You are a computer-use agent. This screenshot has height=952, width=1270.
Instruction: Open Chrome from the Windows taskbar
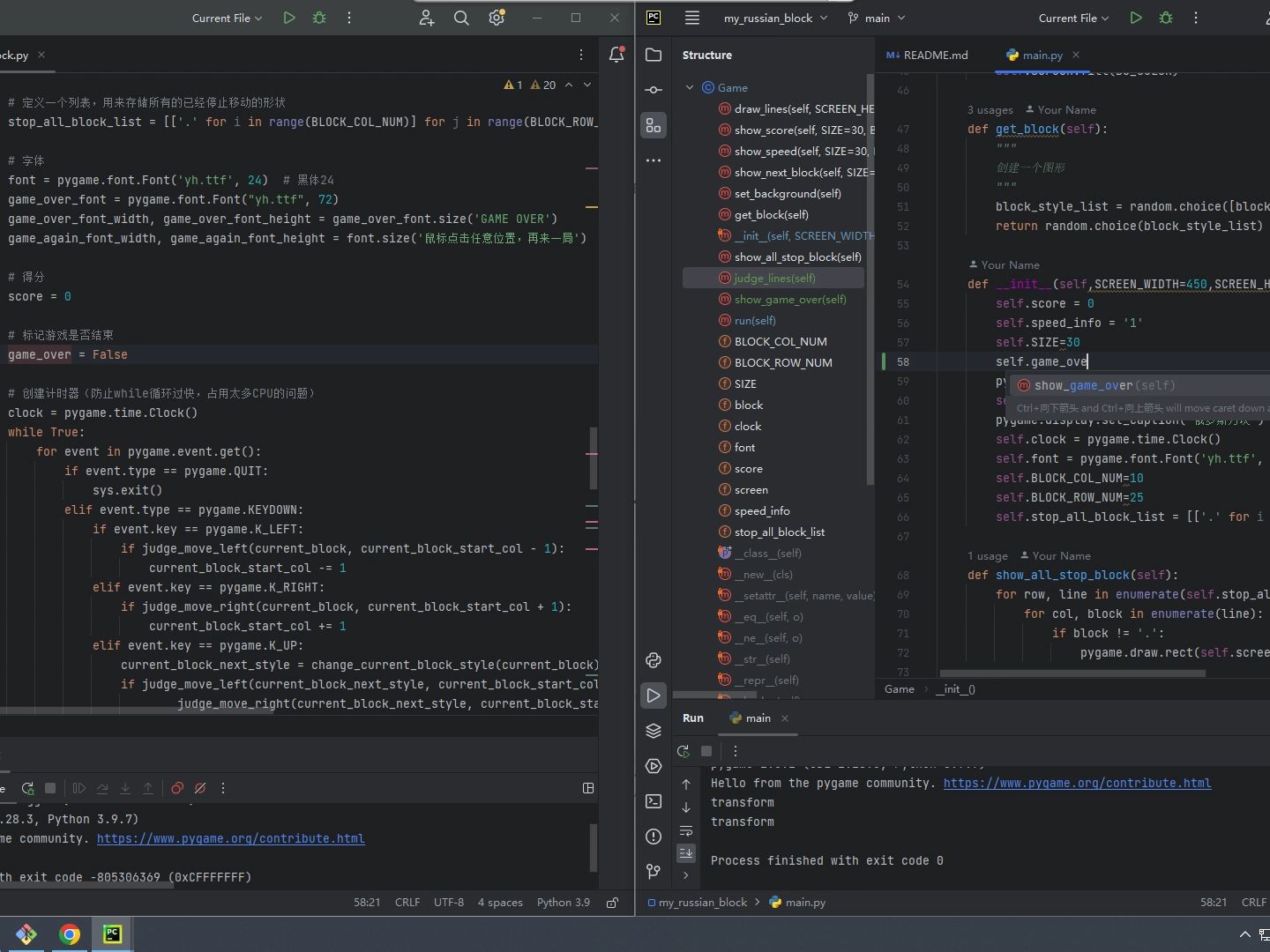(70, 934)
